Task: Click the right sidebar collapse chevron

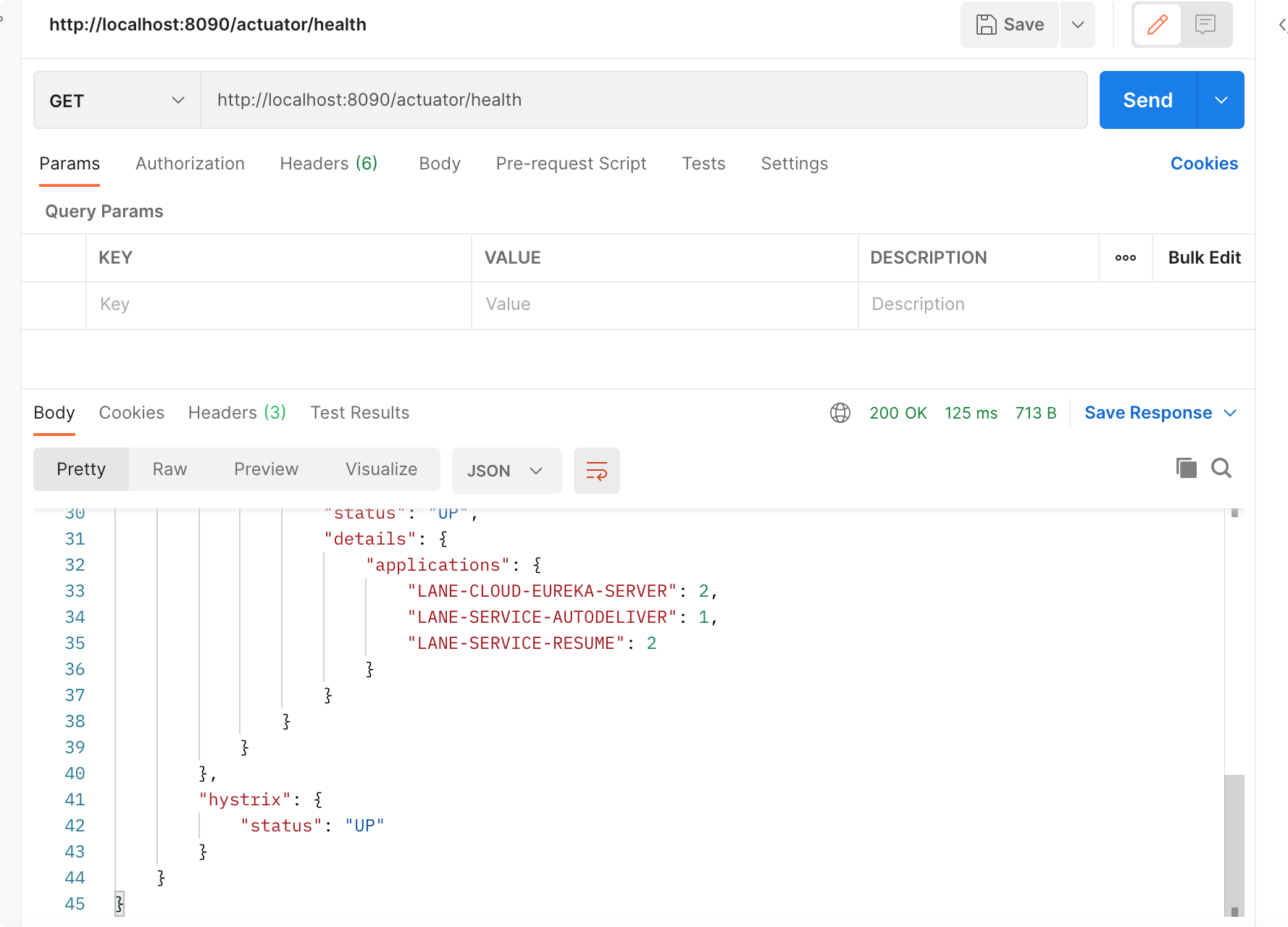Action: point(1282,25)
